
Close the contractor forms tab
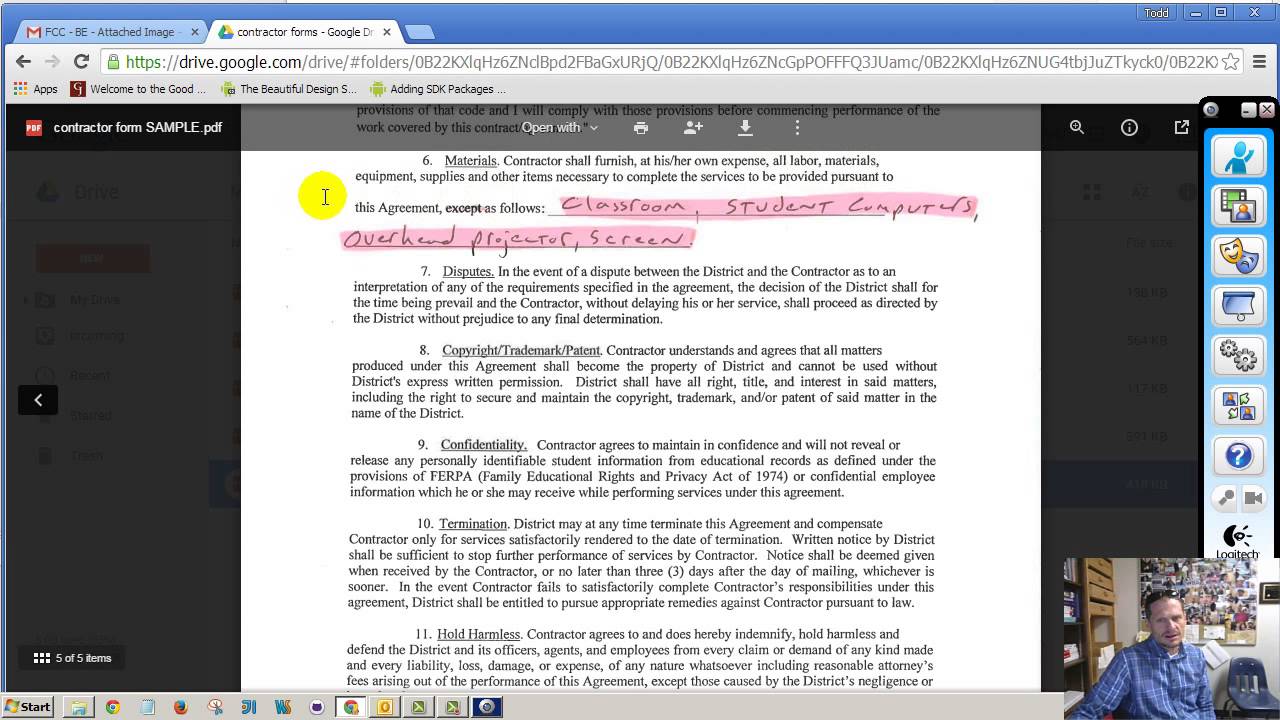click(386, 32)
